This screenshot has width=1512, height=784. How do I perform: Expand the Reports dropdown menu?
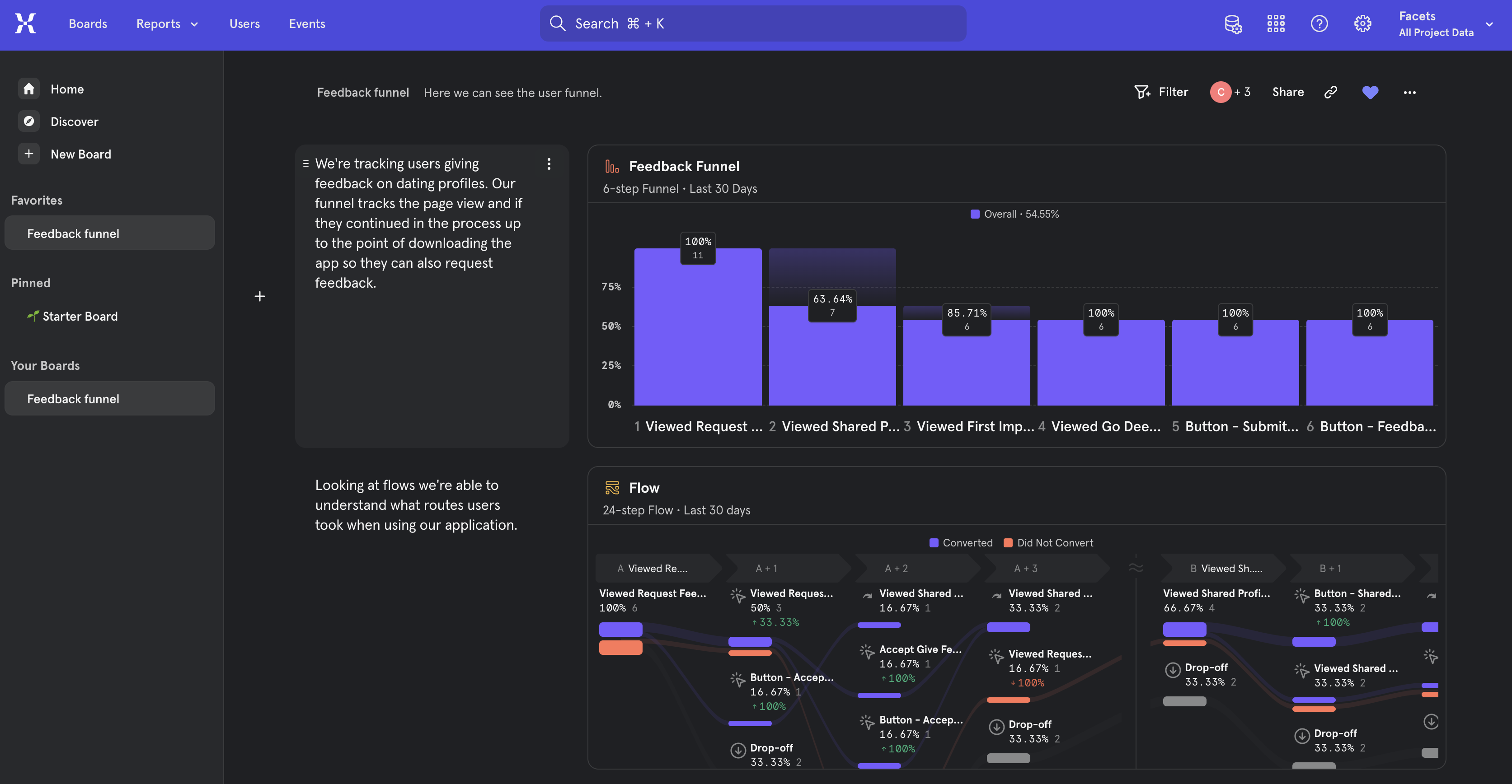coord(167,23)
